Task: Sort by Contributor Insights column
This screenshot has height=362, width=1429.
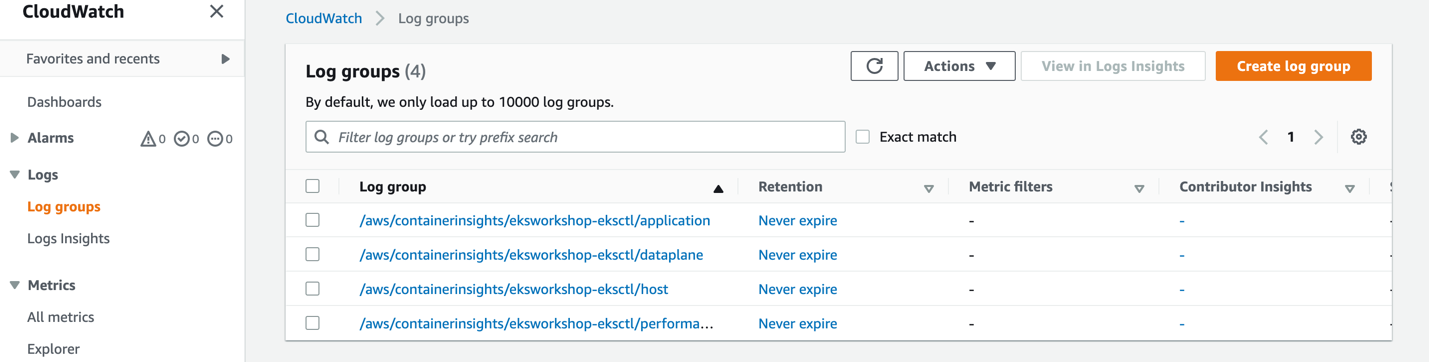Action: click(x=1349, y=188)
